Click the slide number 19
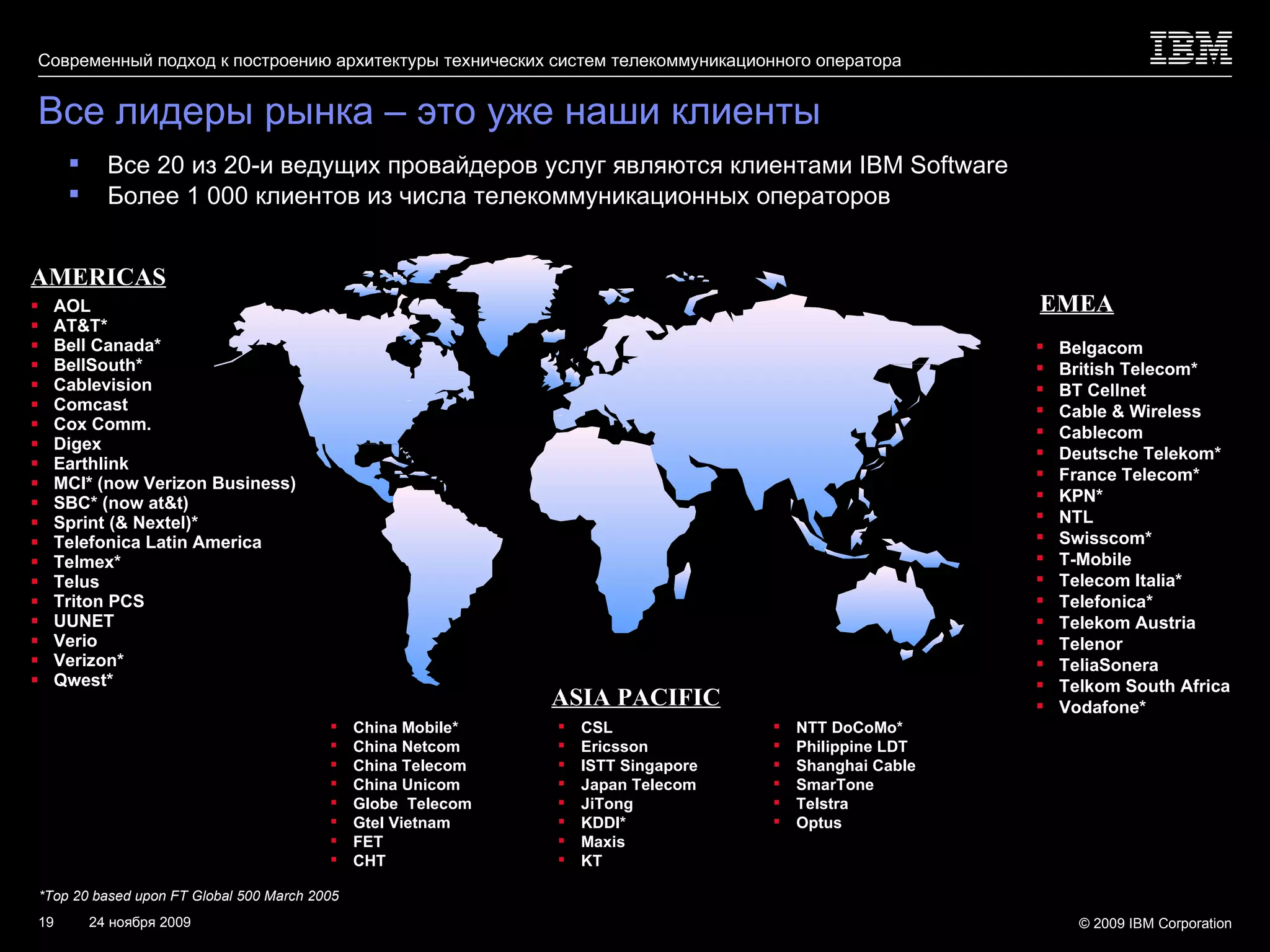Screen dimensions: 1270x952 [46, 922]
